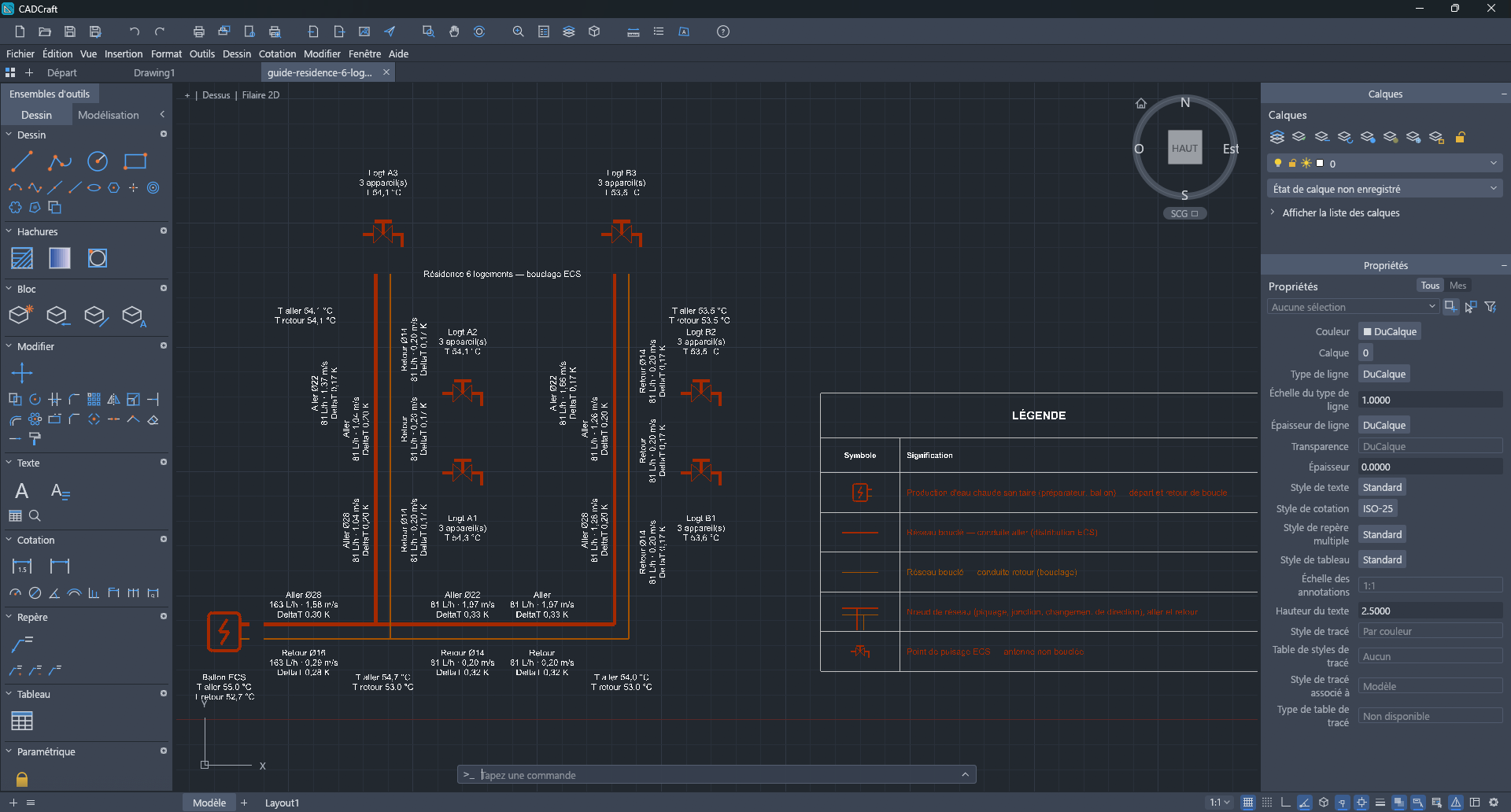
Task: Open the Aucune sélection dropdown
Action: tap(1354, 307)
